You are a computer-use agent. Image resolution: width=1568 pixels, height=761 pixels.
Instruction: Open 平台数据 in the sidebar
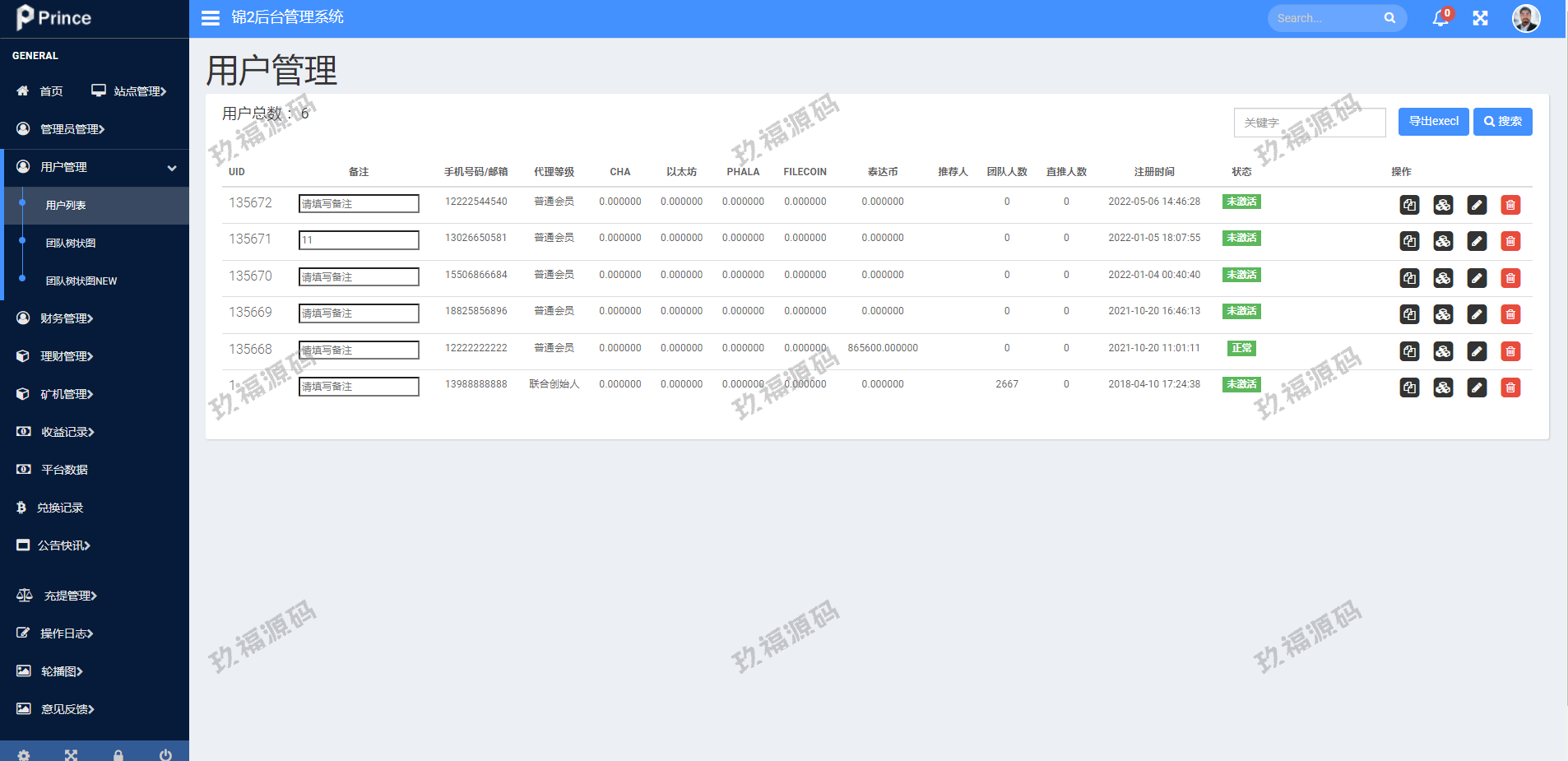(x=64, y=470)
